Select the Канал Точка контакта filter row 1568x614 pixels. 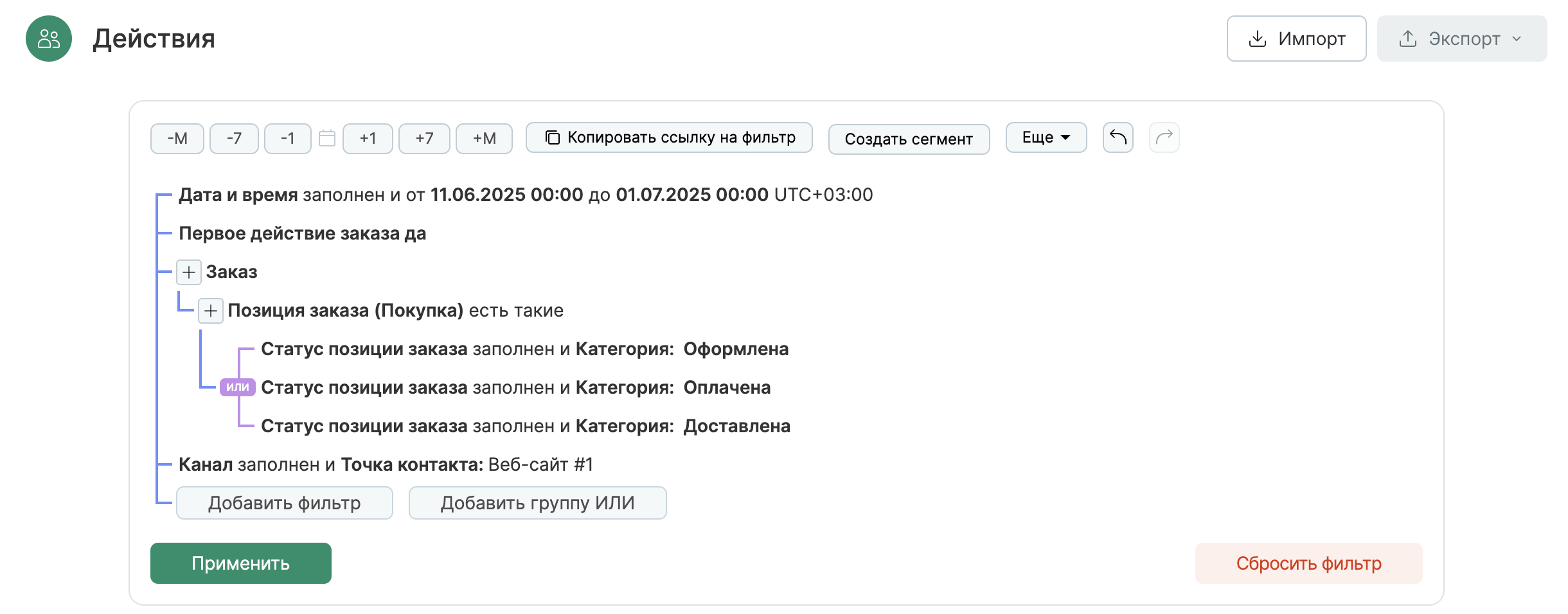386,464
